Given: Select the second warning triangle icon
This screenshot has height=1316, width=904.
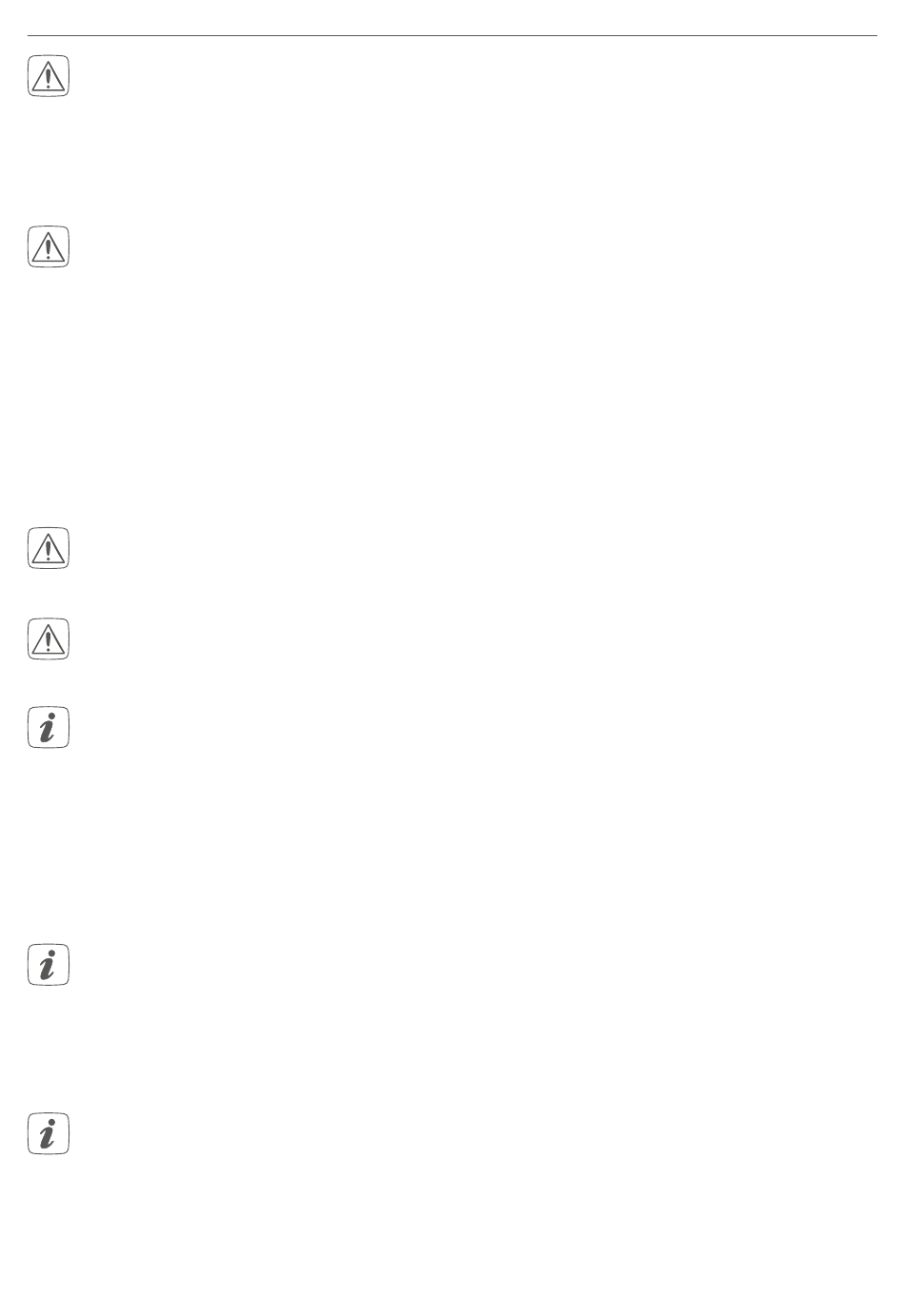Looking at the screenshot, I should click(48, 246).
